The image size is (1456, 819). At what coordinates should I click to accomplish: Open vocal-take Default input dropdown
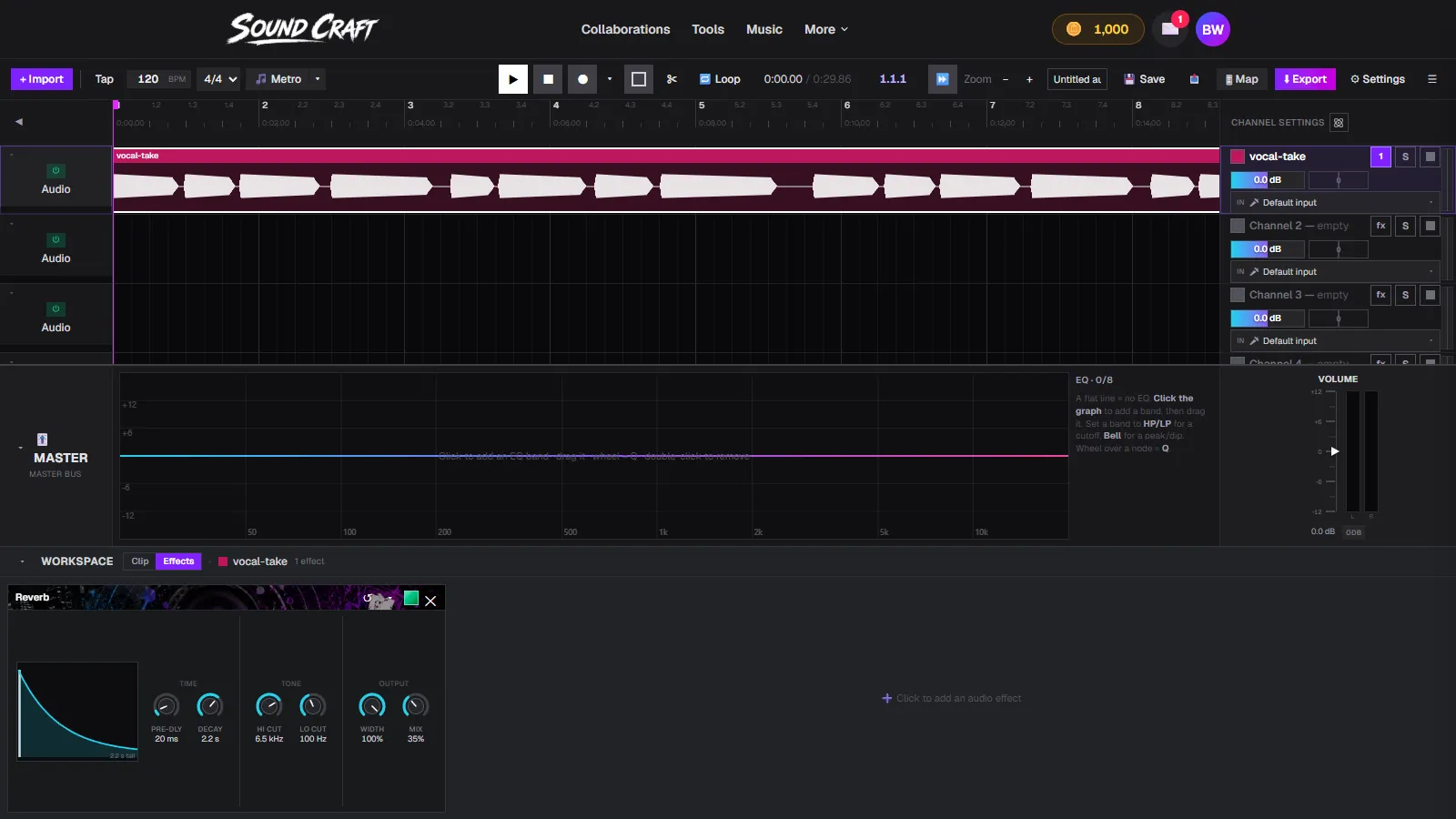[x=1335, y=203]
